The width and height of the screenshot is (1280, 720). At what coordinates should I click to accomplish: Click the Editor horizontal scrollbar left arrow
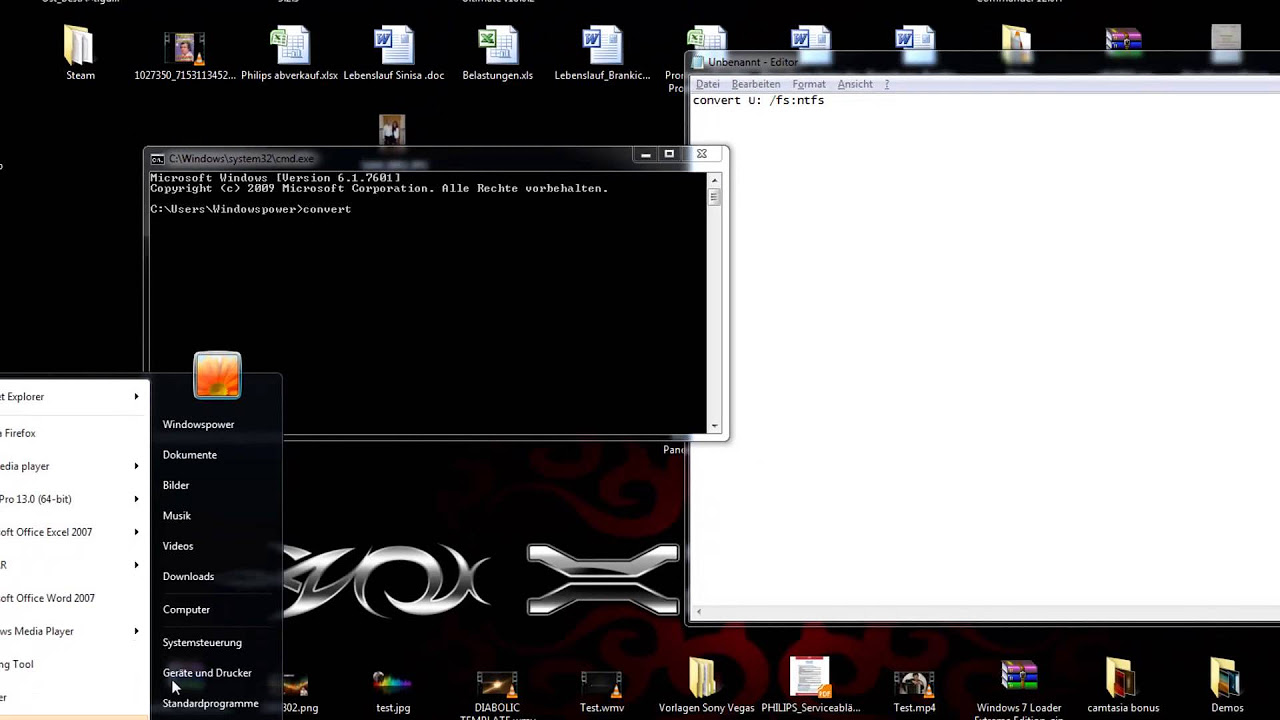[698, 612]
